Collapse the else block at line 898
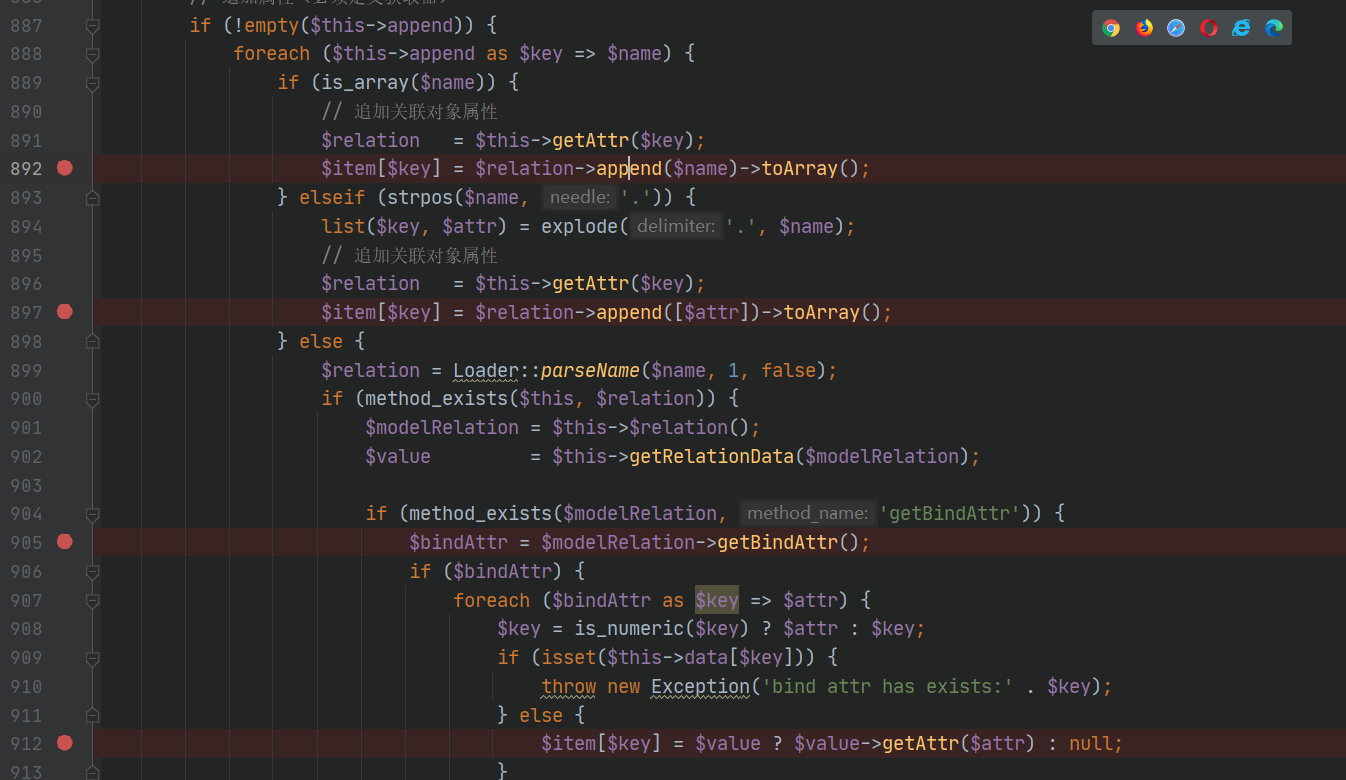Screen dimensions: 1346x780 93,342
